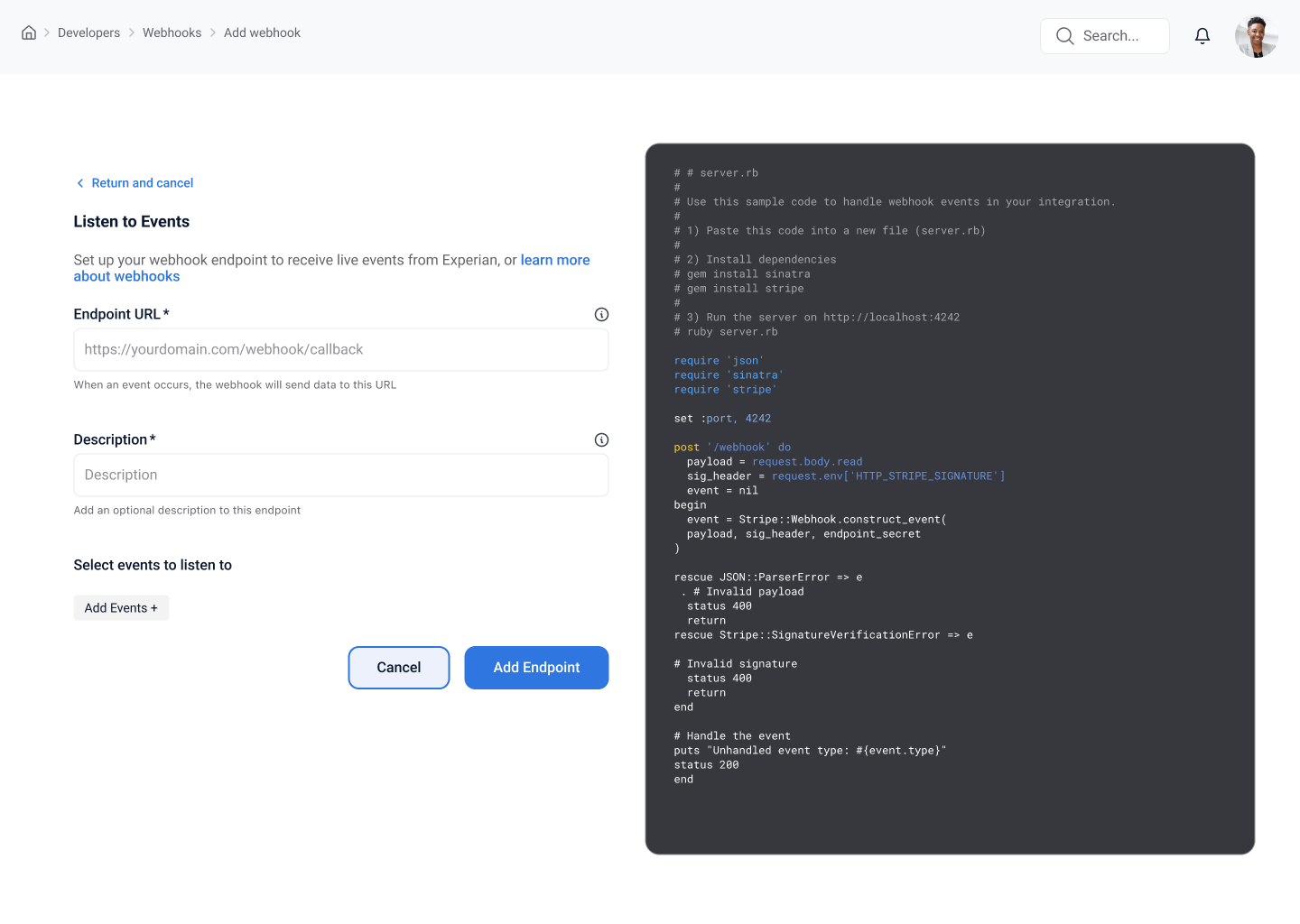
Task: Click the Cancel button
Action: [x=399, y=668]
